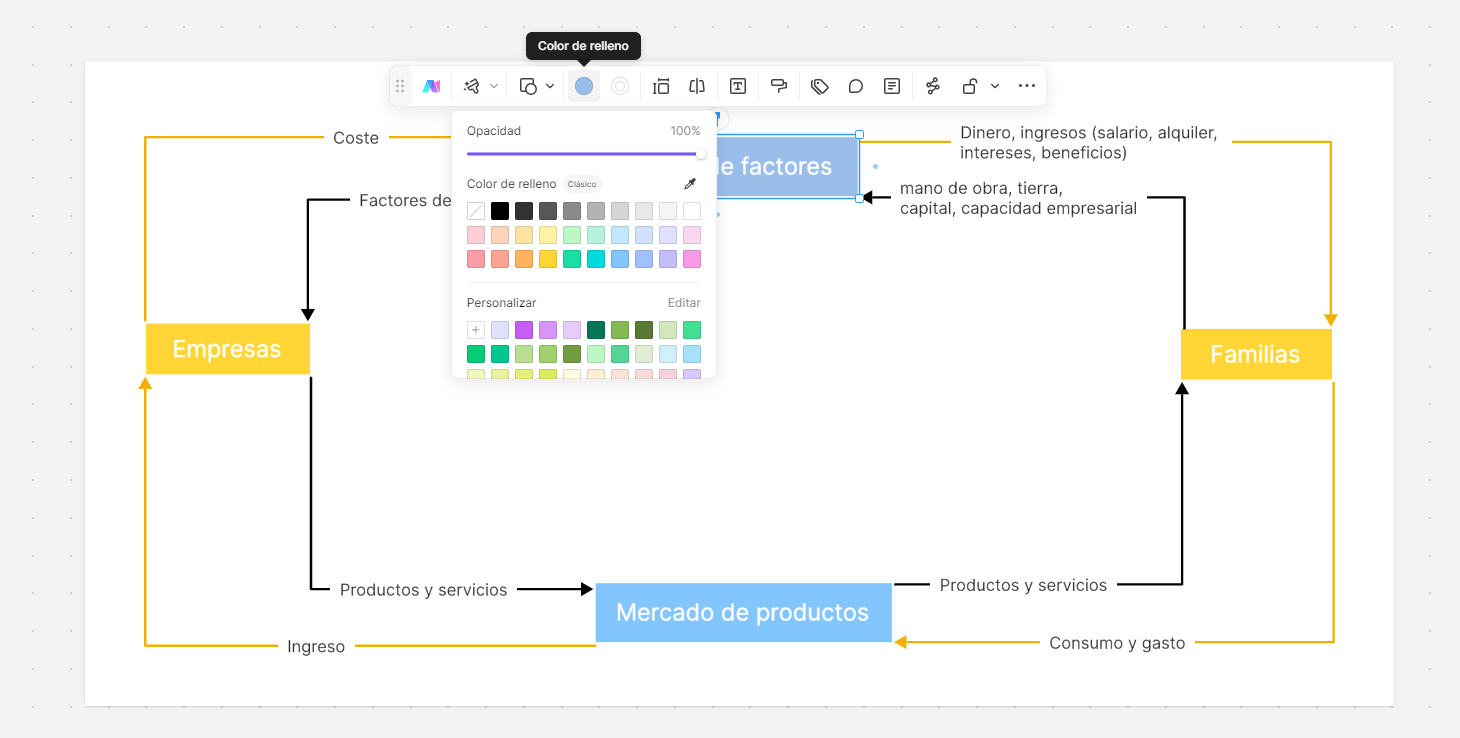This screenshot has width=1460, height=738.
Task: Click the 'Ingreso' connector label
Action: (x=316, y=647)
